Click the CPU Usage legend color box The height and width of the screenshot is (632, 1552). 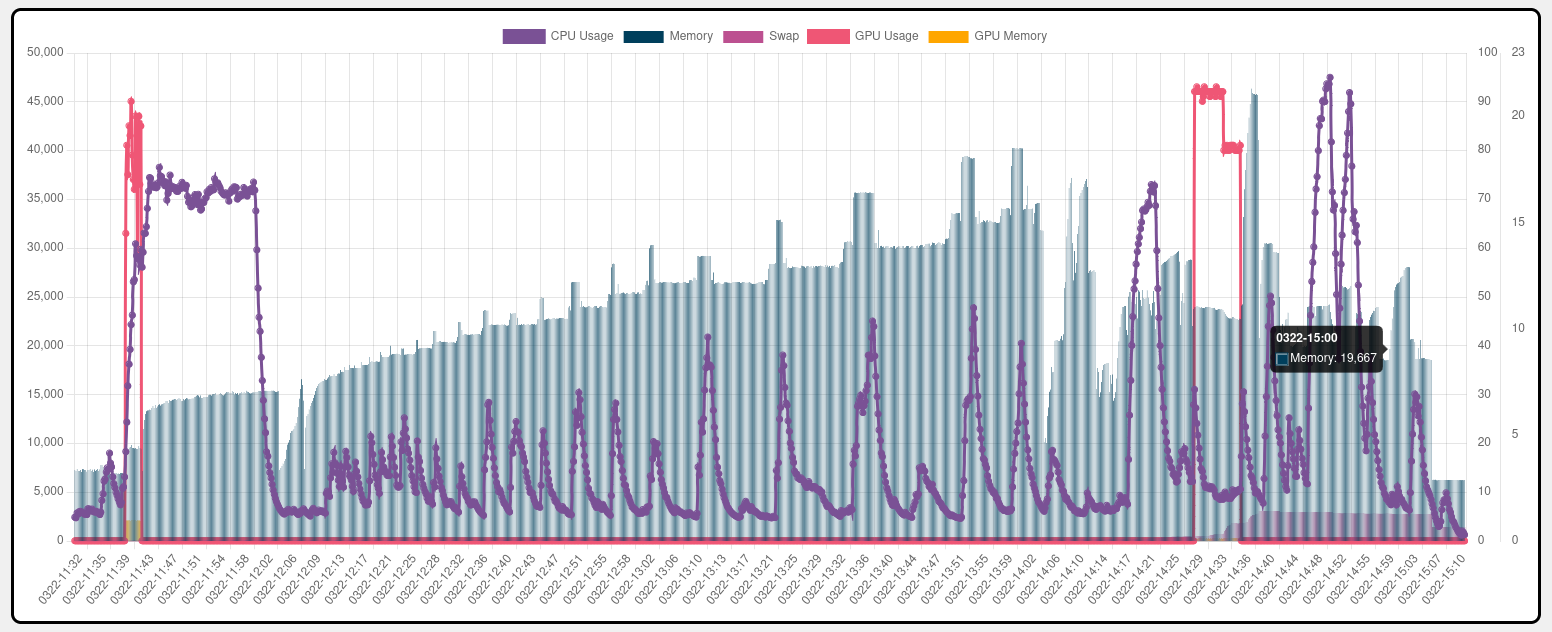coord(524,36)
